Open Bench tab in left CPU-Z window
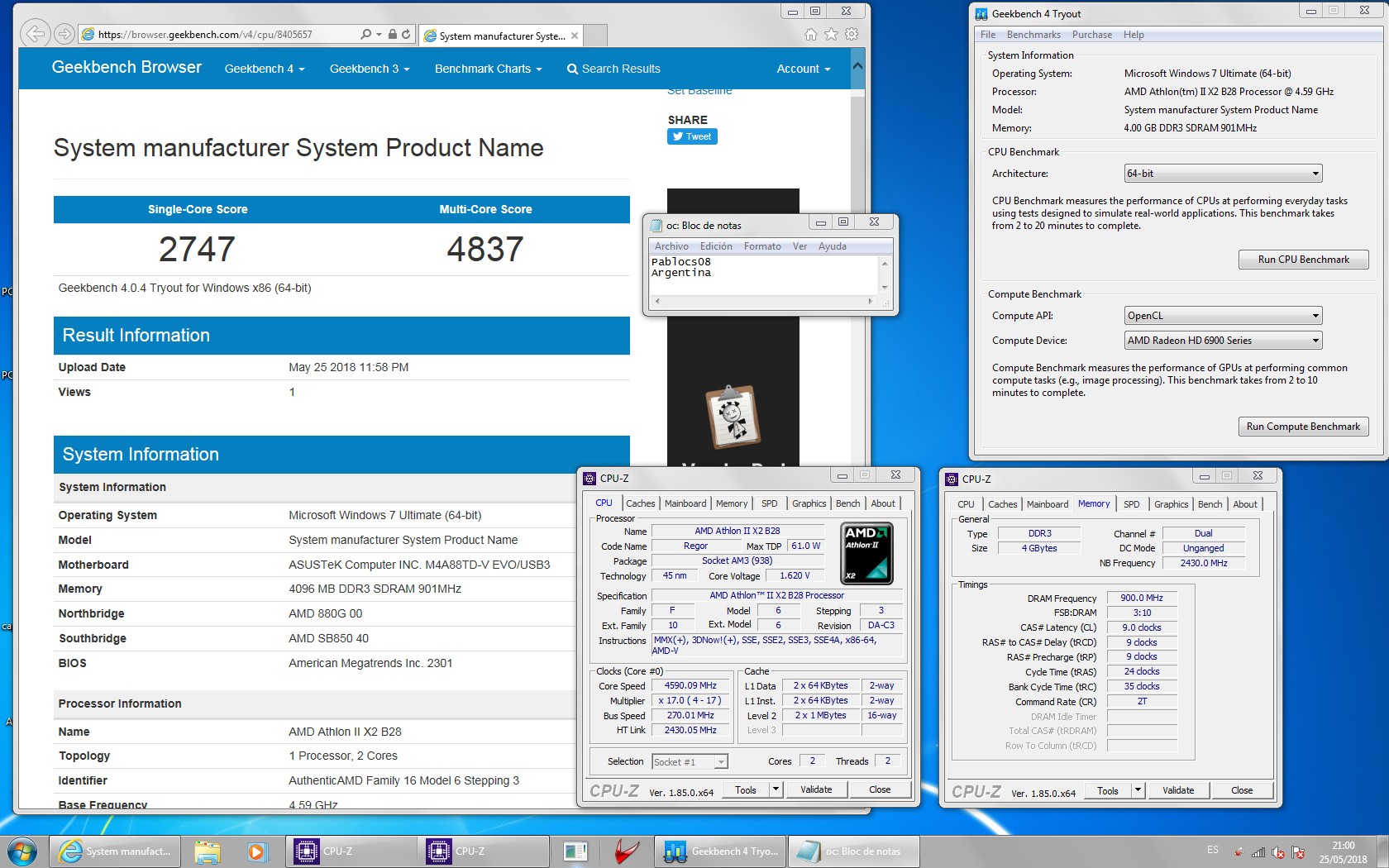 tap(847, 503)
